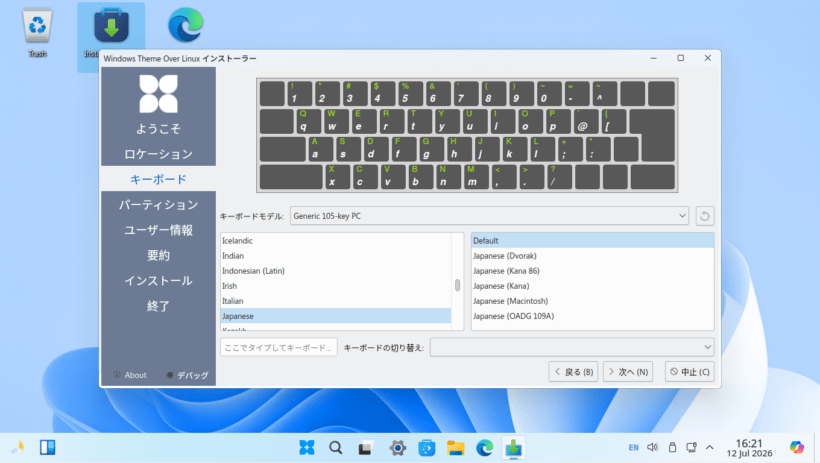Click EN language indicator in tray
820x463 pixels.
coord(633,447)
